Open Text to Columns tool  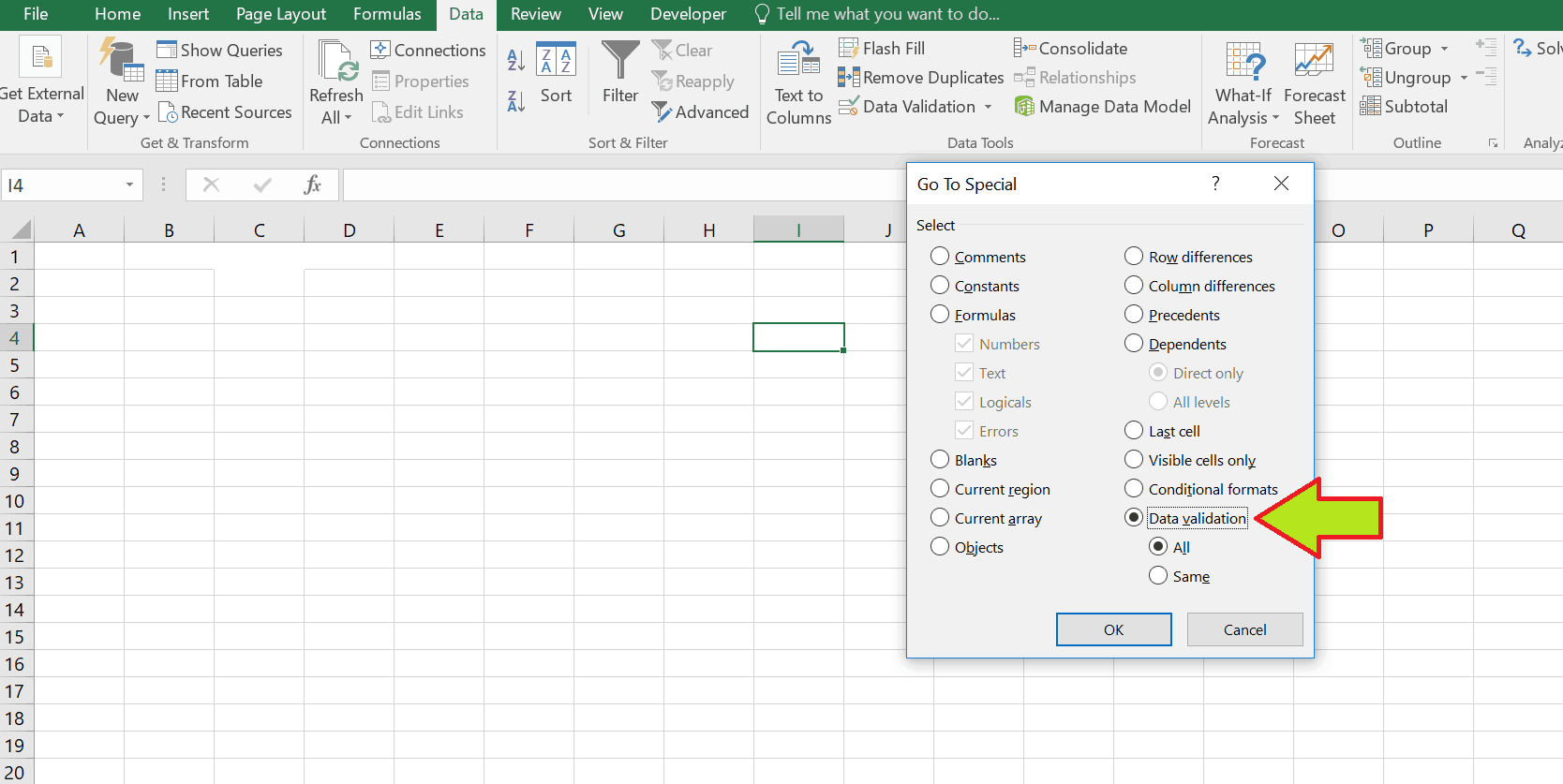(798, 83)
